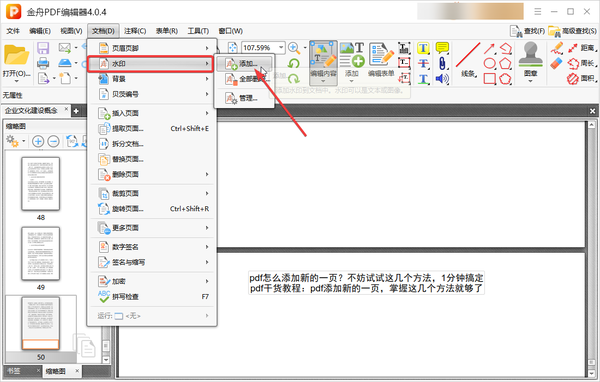Viewport: 600px width, 382px height.
Task: Select Spell Check F7 menu item
Action: pyautogui.click(x=152, y=297)
